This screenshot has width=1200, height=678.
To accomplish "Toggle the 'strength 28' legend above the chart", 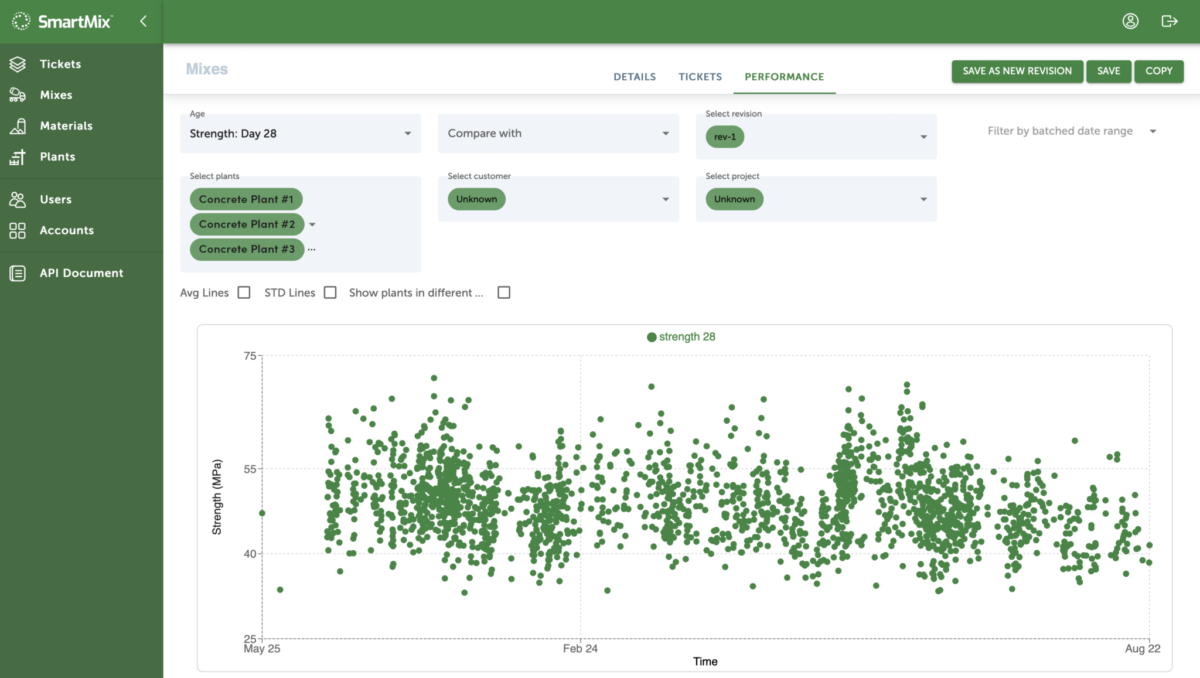I will point(681,337).
